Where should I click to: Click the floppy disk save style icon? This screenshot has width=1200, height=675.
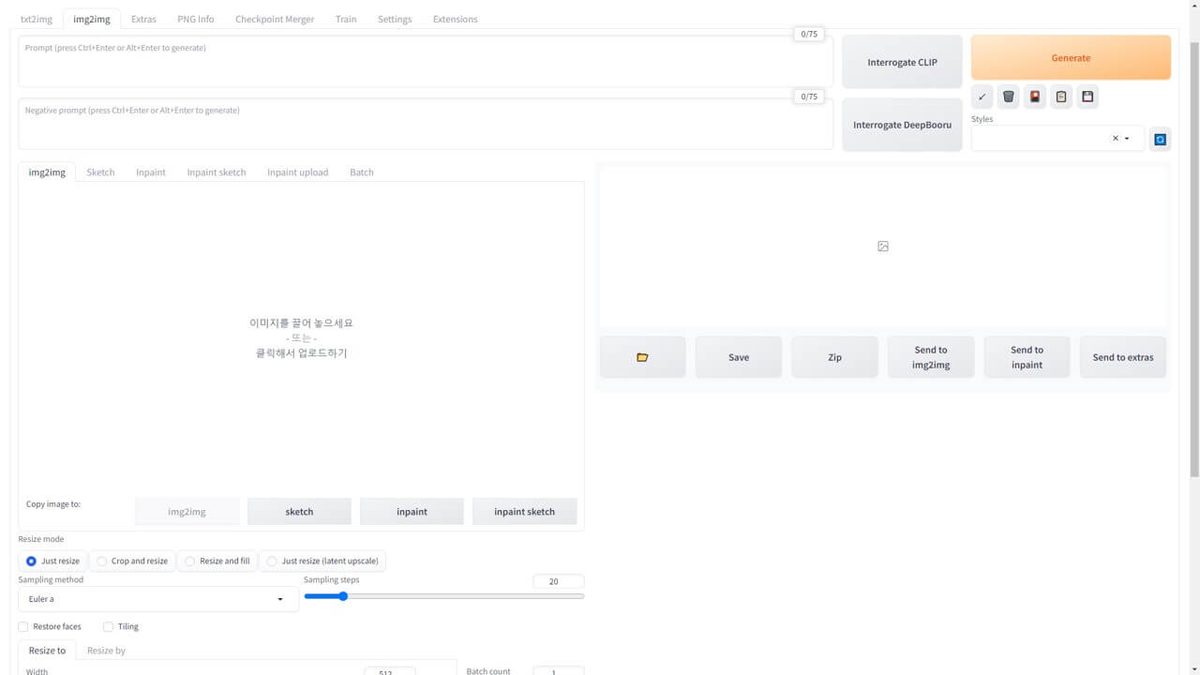click(x=1087, y=97)
